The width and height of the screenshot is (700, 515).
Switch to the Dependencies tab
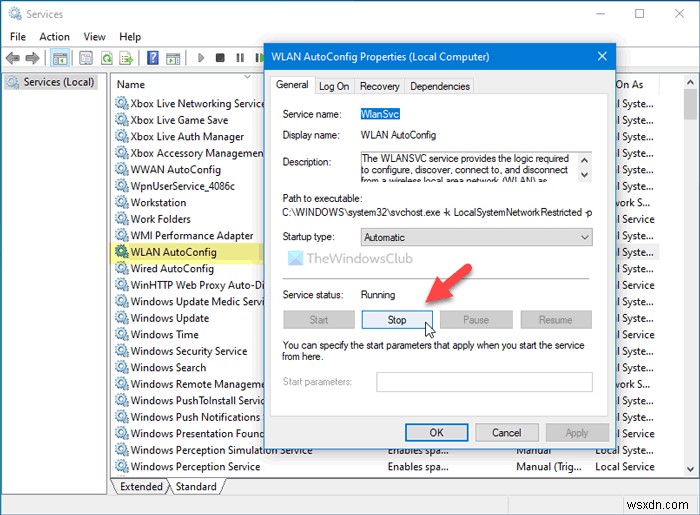pos(440,86)
